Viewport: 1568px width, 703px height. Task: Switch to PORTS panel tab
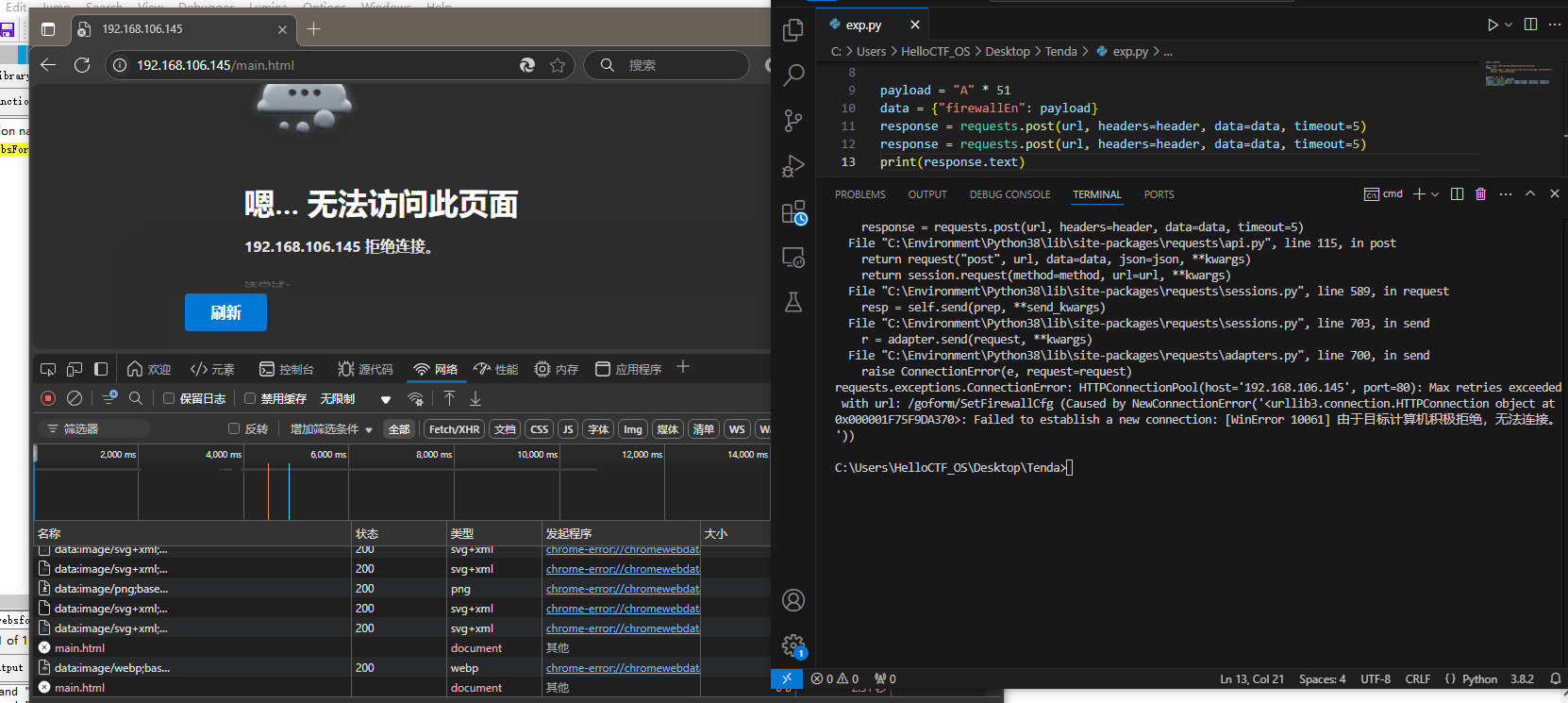tap(1159, 194)
